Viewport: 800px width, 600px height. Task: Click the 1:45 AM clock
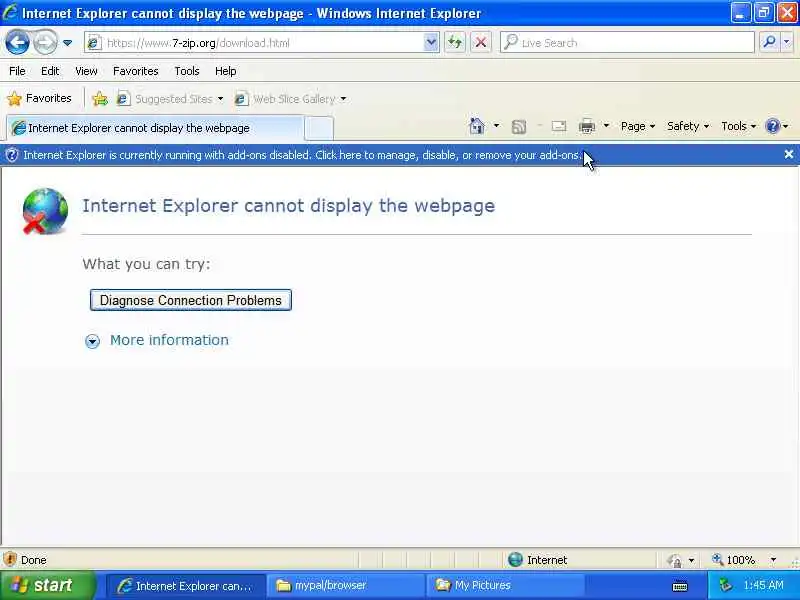(x=763, y=586)
